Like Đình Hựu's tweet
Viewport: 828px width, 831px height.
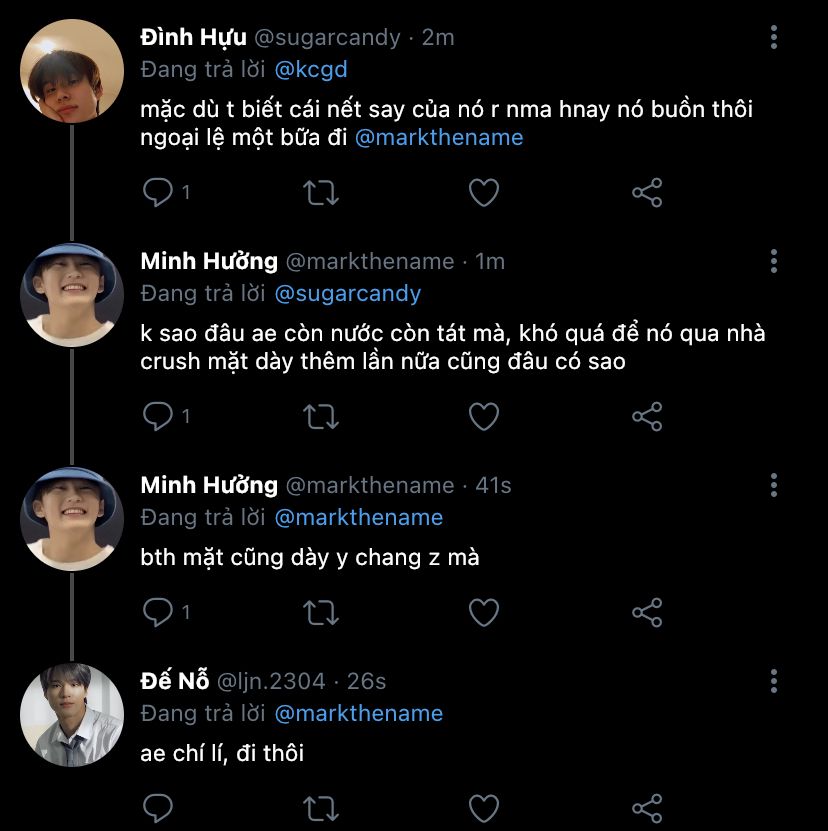click(x=484, y=192)
